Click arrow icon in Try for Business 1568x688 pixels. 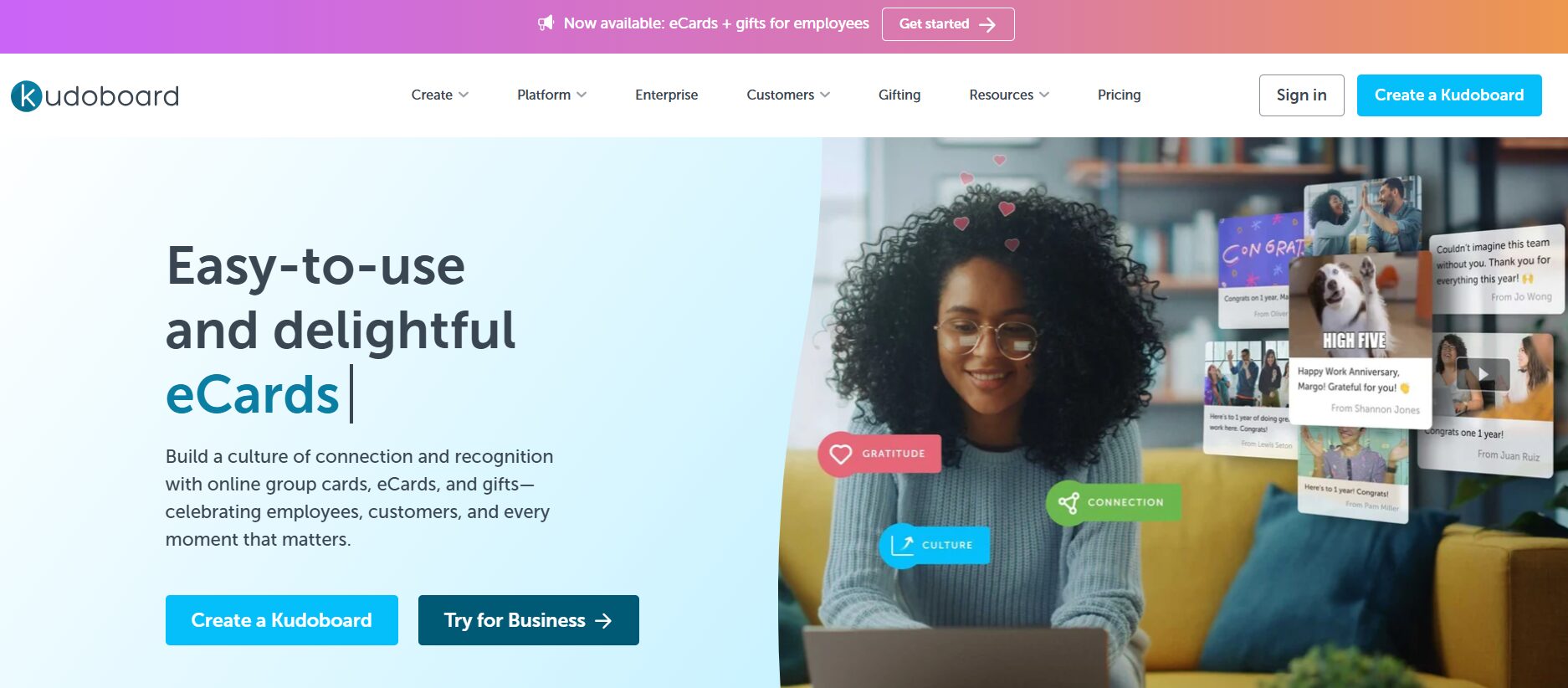[x=603, y=621]
